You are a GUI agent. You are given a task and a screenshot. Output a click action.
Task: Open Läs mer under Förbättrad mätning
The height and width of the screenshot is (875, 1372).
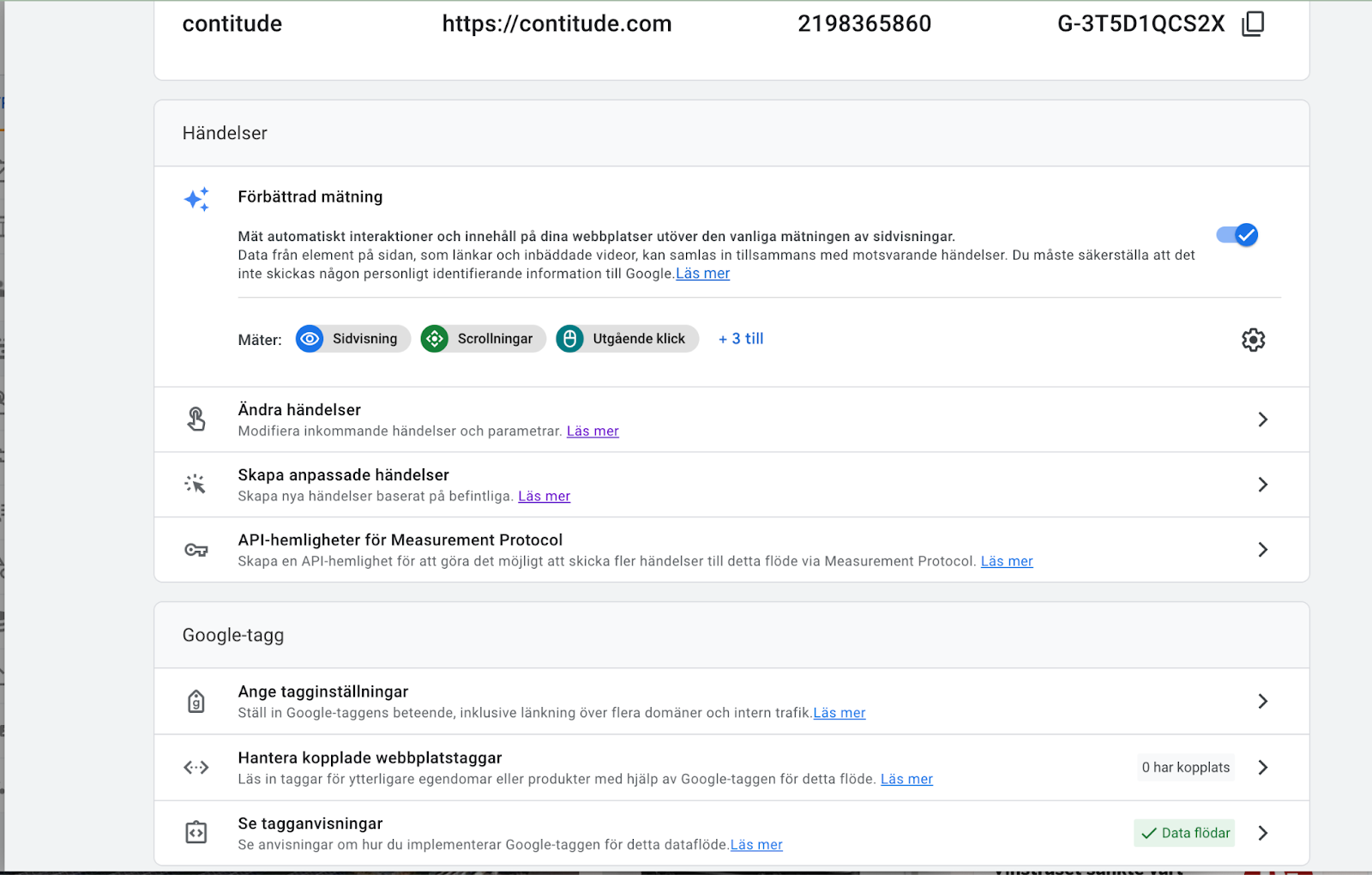(x=702, y=274)
